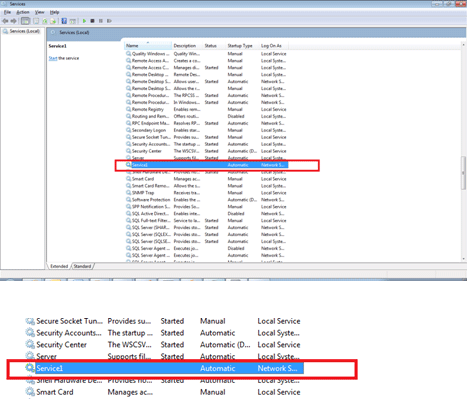Sort by the Startup Type column header
Image resolution: width=467 pixels, height=399 pixels.
click(242, 45)
